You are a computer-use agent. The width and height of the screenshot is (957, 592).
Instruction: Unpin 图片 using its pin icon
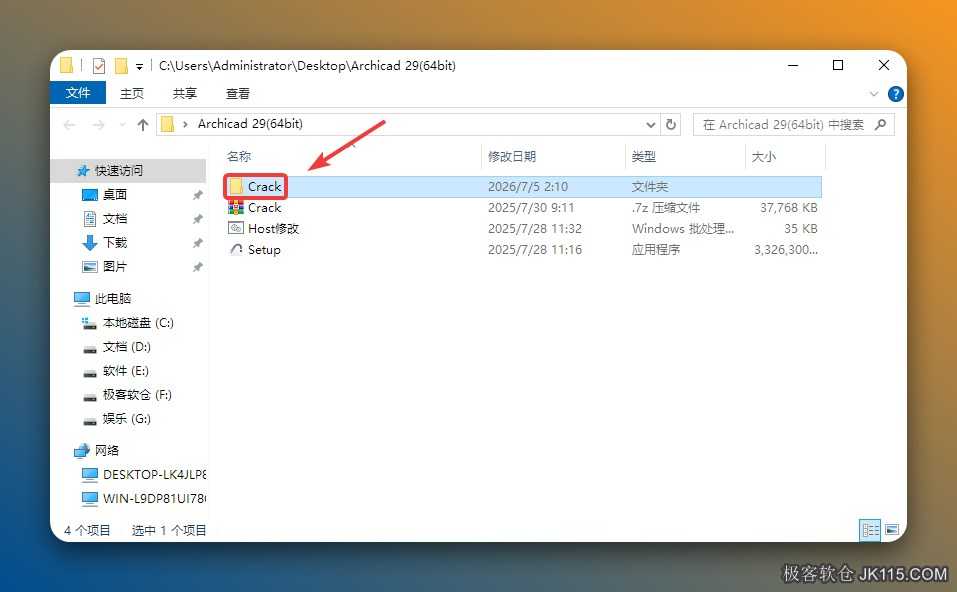tap(197, 267)
